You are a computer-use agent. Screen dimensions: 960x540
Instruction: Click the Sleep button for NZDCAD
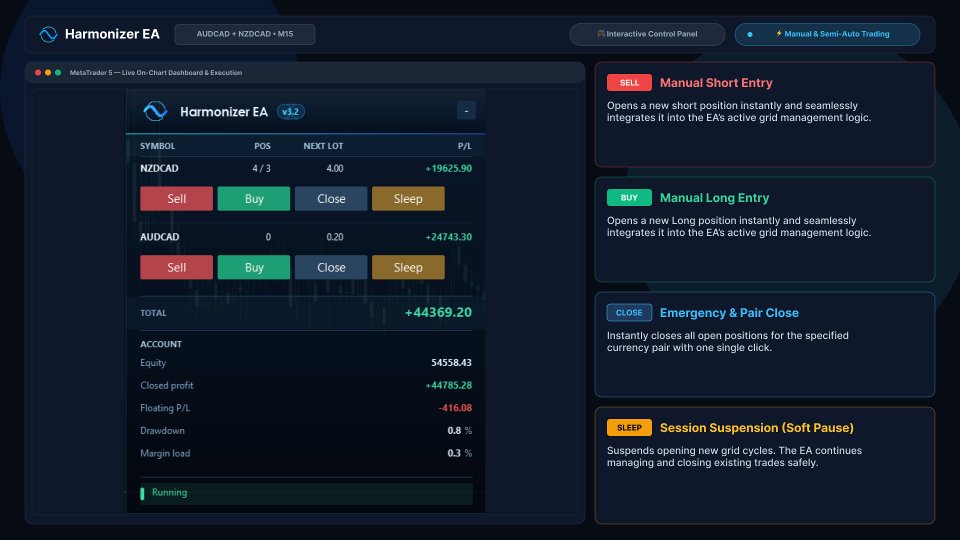pyautogui.click(x=408, y=199)
